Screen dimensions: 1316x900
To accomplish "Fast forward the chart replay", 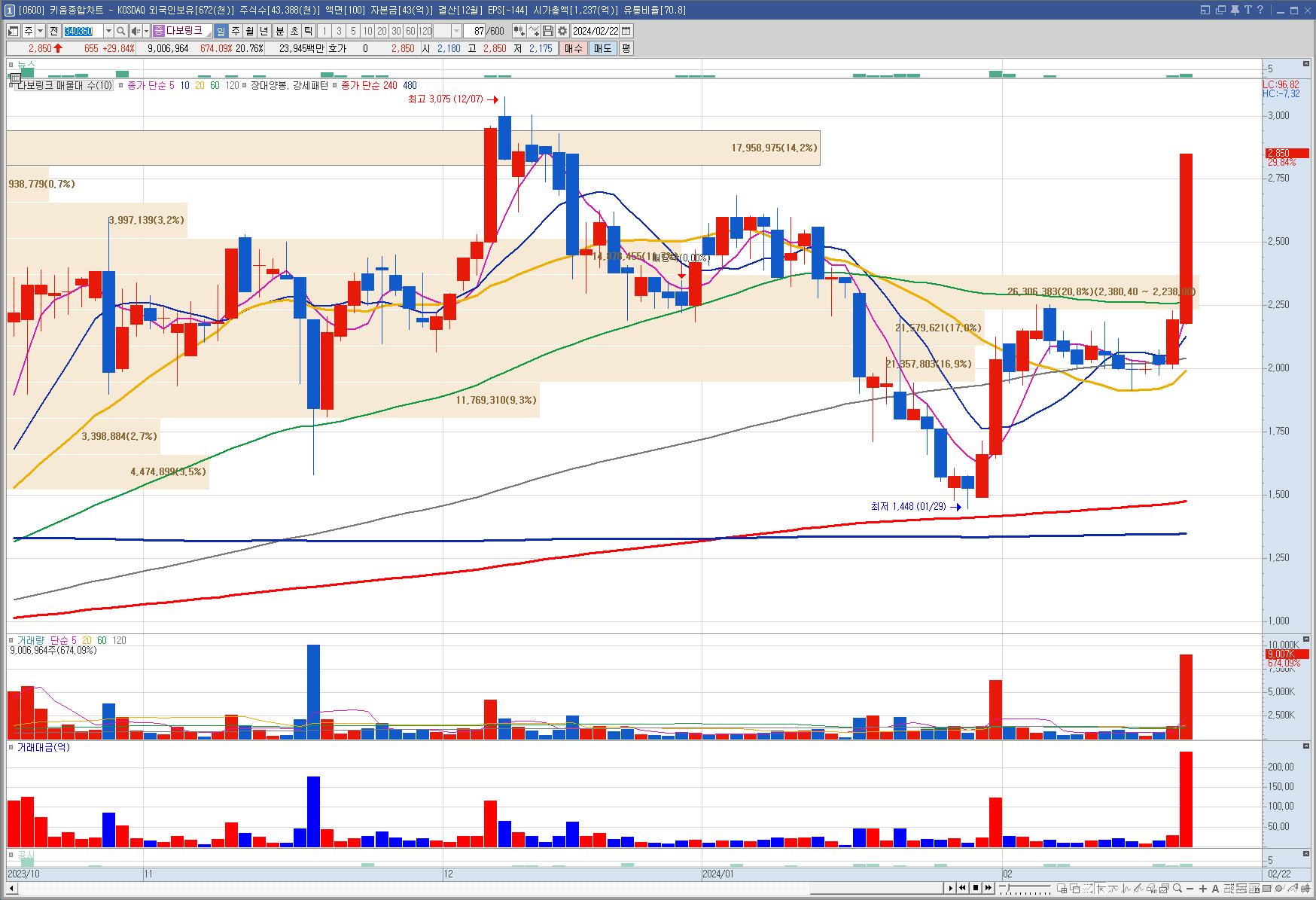I will [989, 889].
